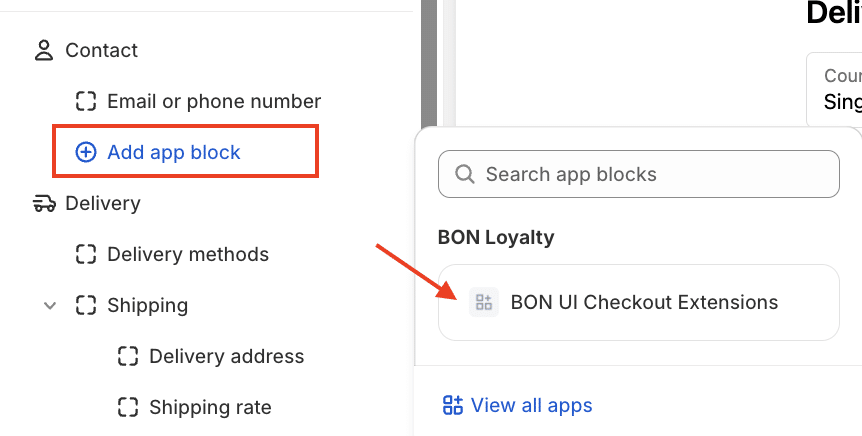Screen dimensions: 862x436
Task: Focus the Search app blocks field
Action: [650, 174]
